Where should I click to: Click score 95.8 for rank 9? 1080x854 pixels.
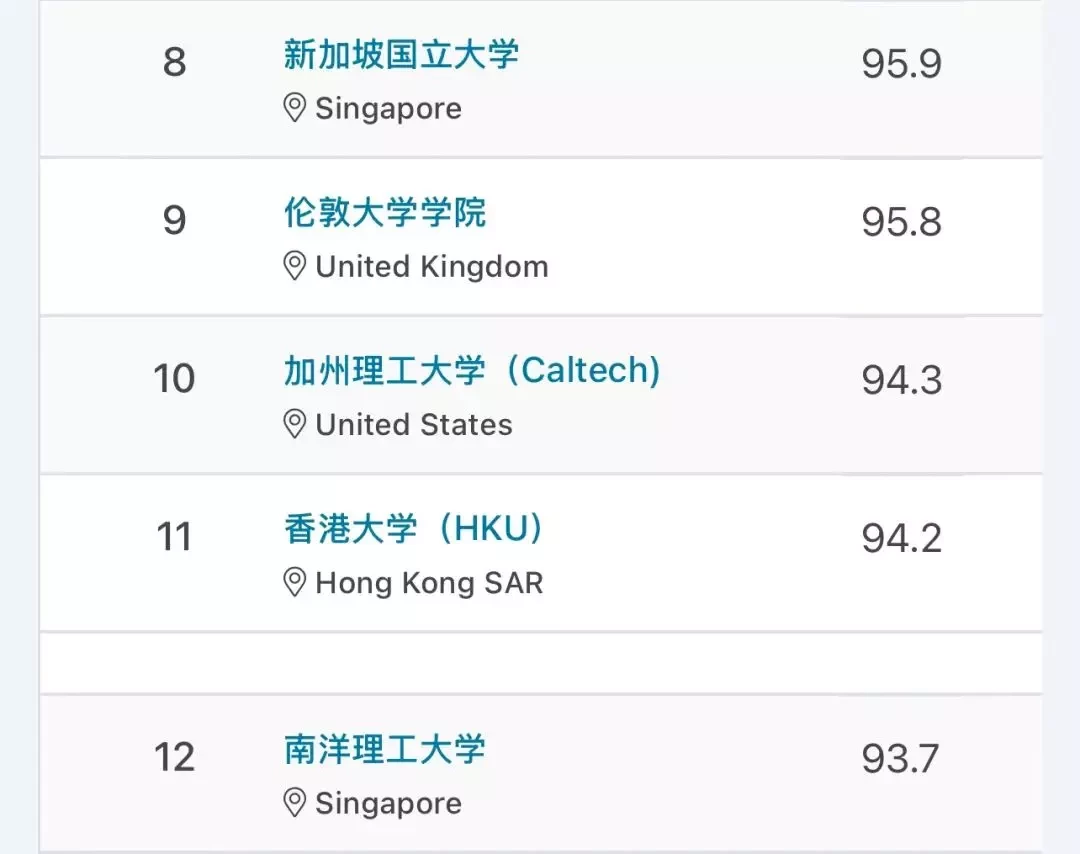[902, 222]
